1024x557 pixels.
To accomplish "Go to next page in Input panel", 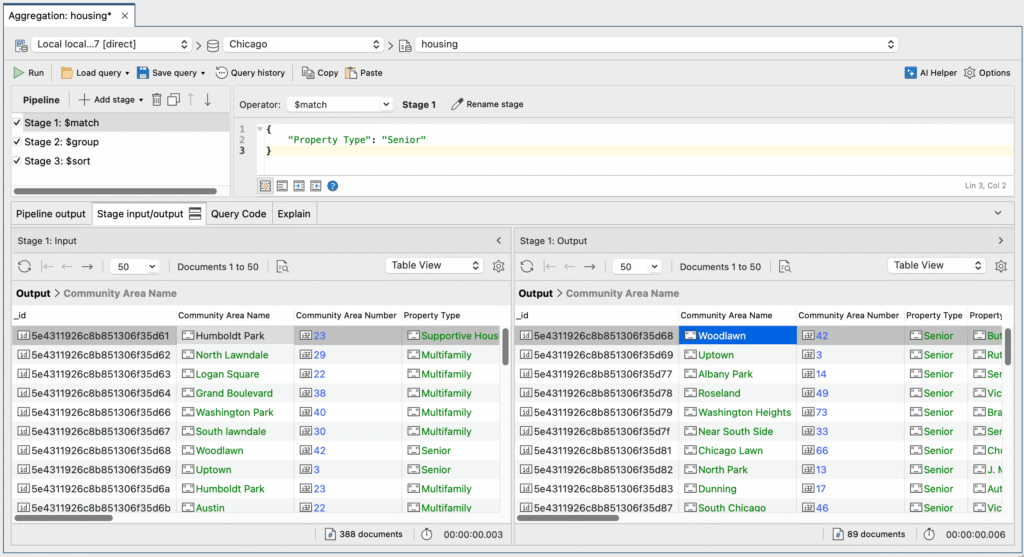I will click(87, 266).
